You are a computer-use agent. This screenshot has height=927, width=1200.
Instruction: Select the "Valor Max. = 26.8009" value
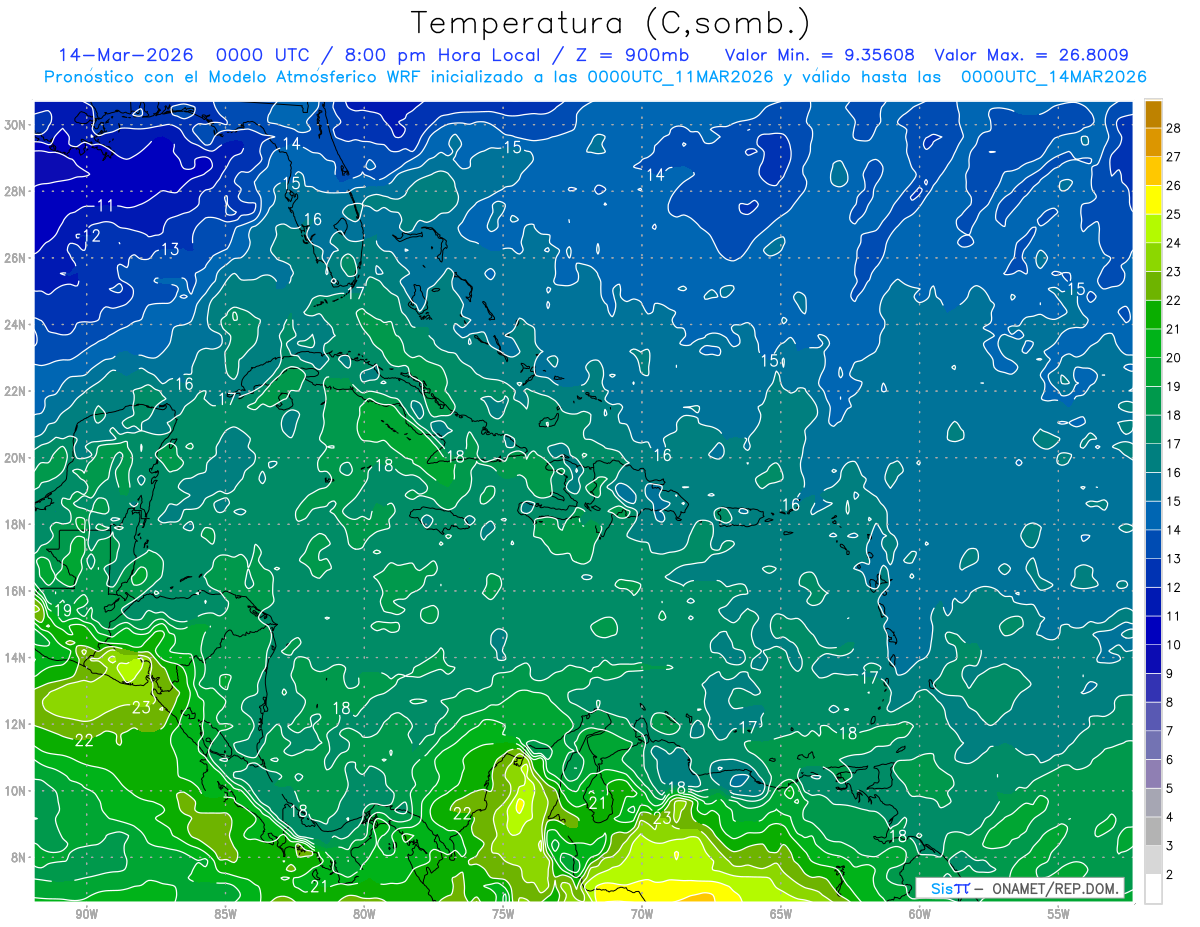tap(1030, 55)
